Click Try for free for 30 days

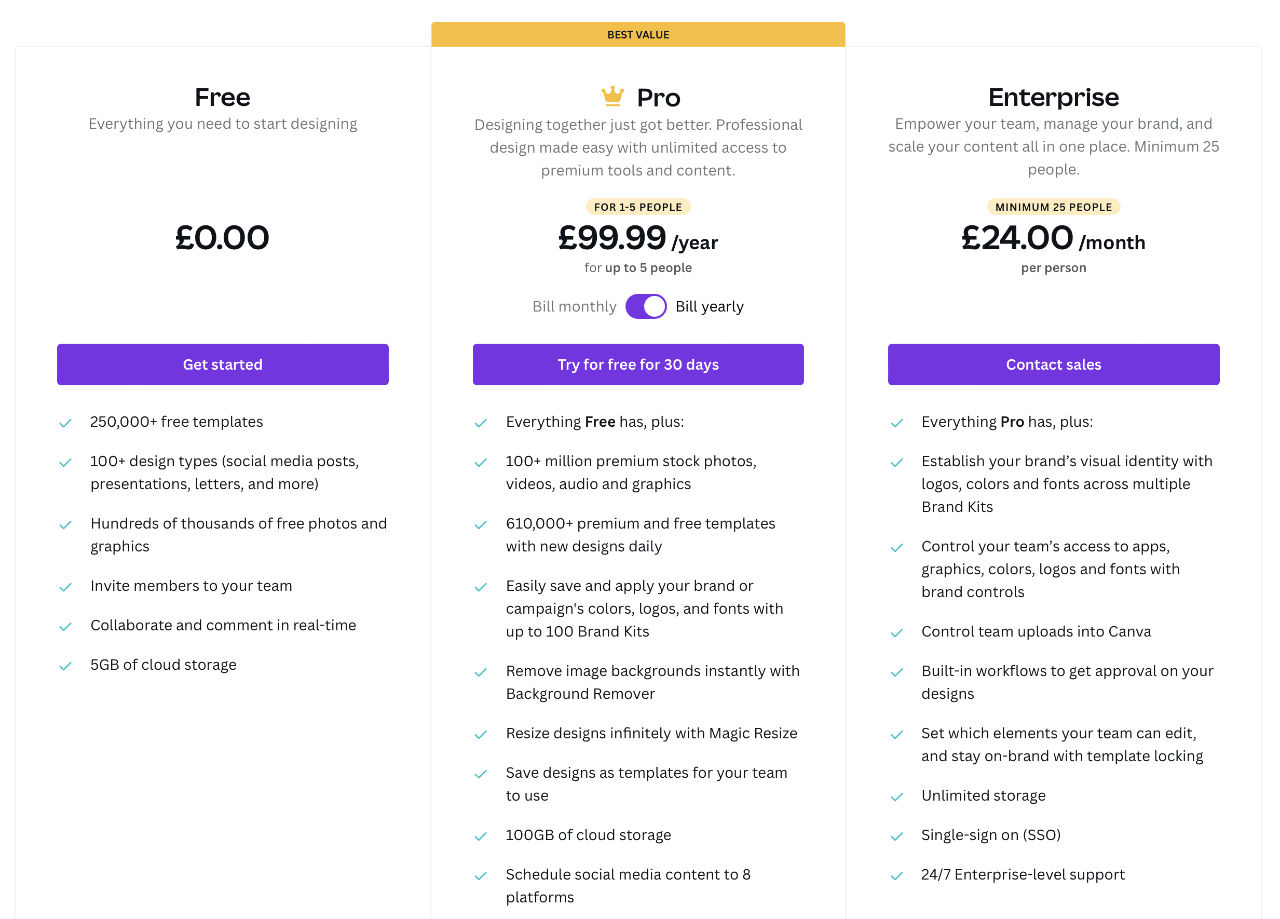pyautogui.click(x=638, y=364)
